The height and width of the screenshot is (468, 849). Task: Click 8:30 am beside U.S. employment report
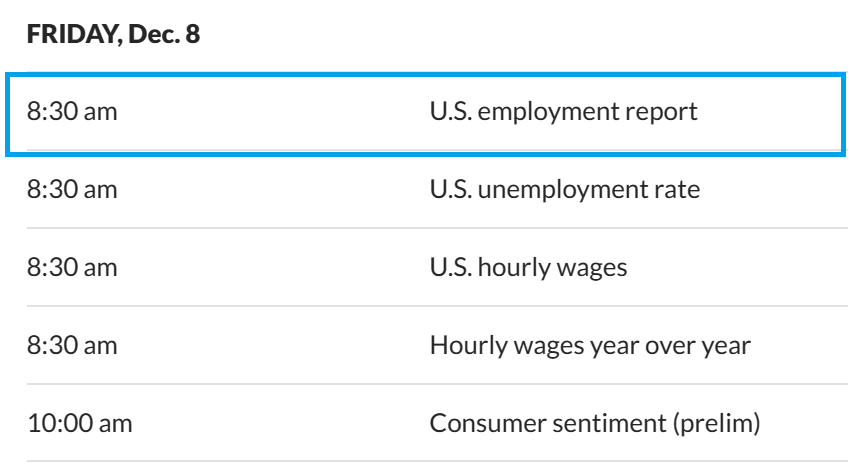point(71,111)
